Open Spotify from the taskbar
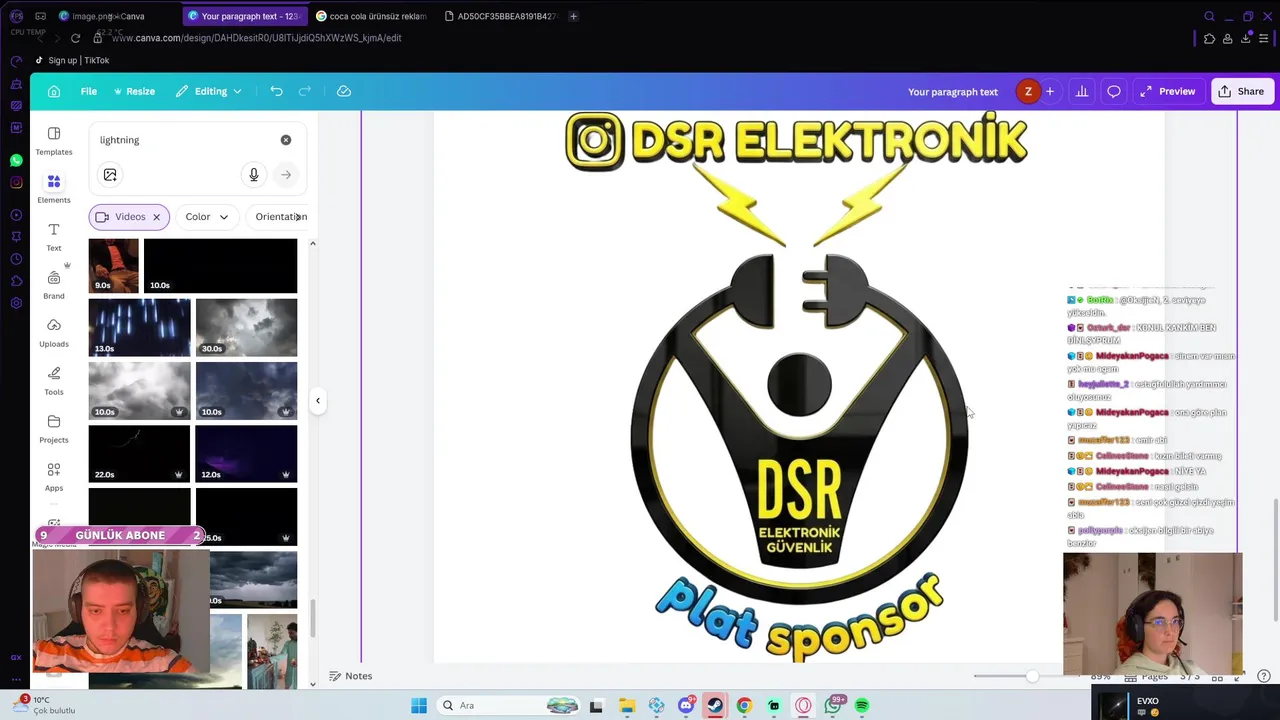 [x=862, y=706]
